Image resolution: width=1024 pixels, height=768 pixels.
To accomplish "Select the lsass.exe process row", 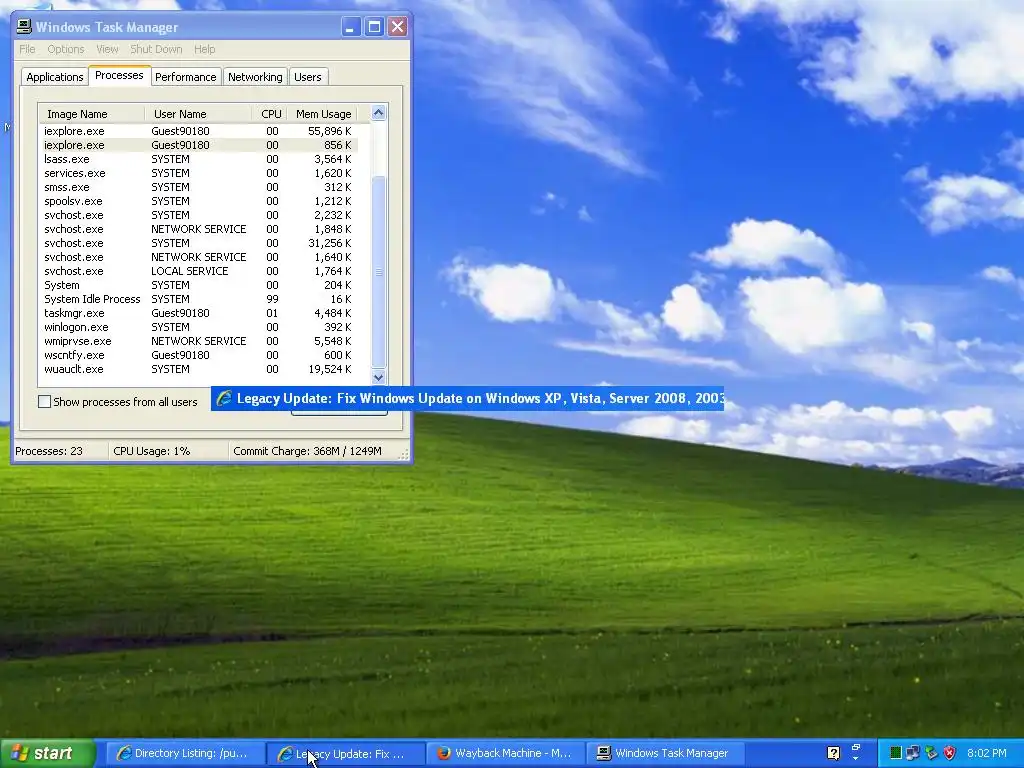I will 198,159.
